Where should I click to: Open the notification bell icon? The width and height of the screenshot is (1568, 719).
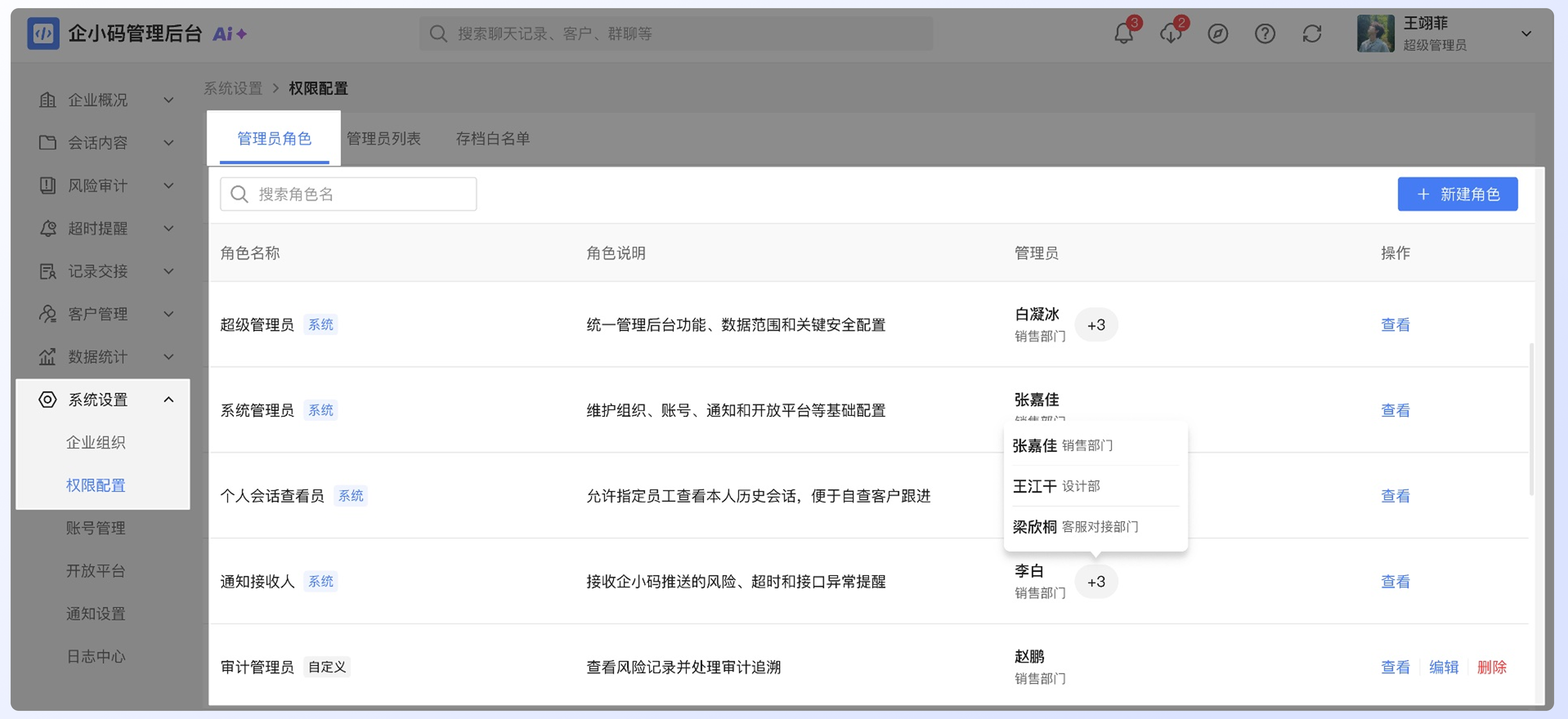click(1124, 33)
